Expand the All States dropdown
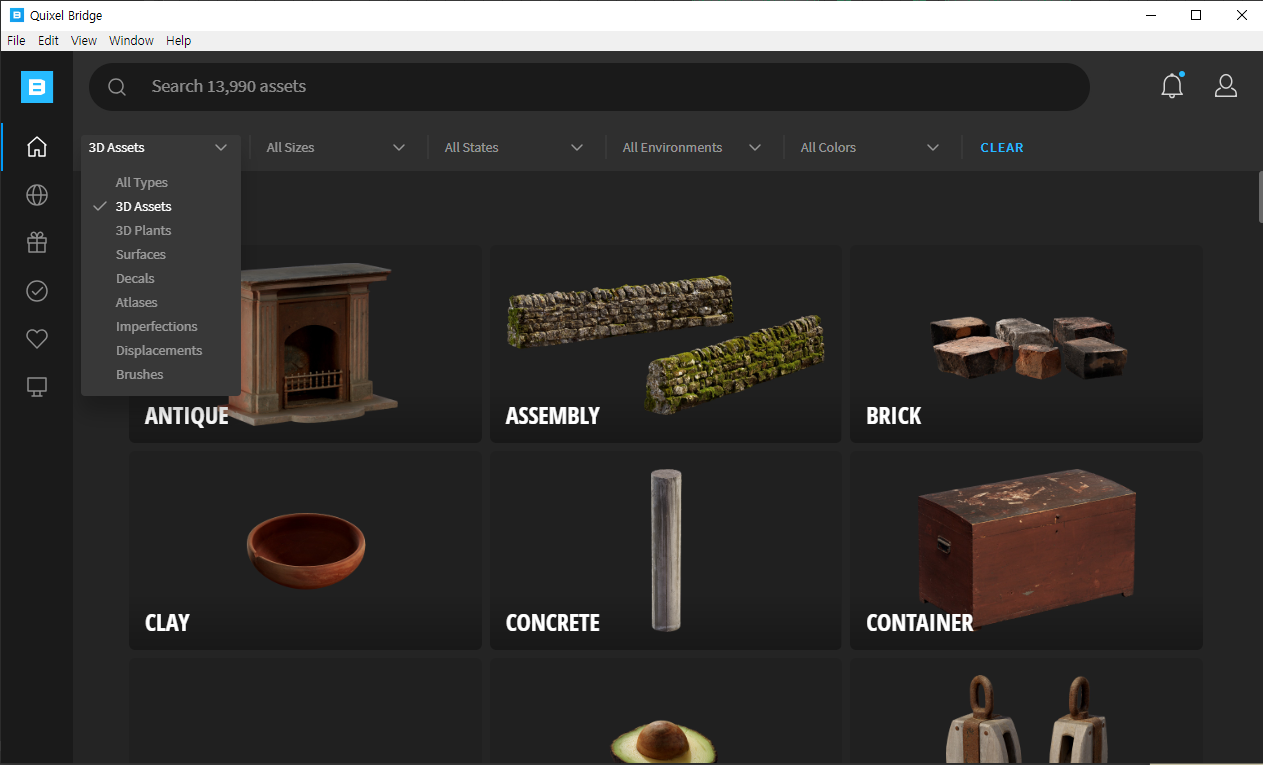The image size is (1263, 765). (x=514, y=147)
